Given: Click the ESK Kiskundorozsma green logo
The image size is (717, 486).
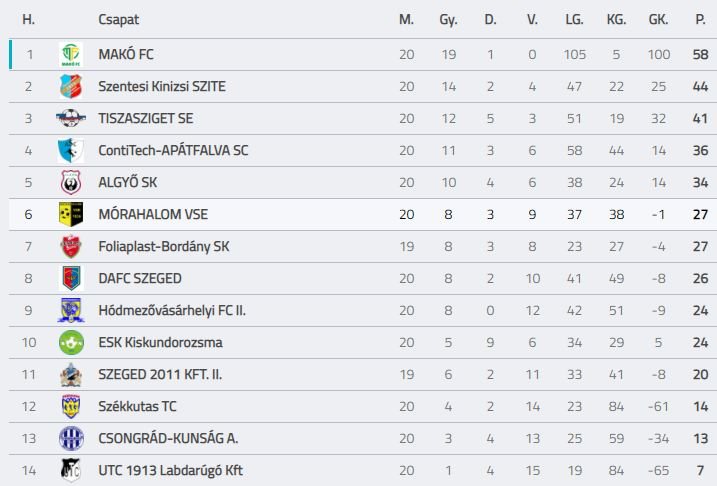Looking at the screenshot, I should [x=70, y=342].
